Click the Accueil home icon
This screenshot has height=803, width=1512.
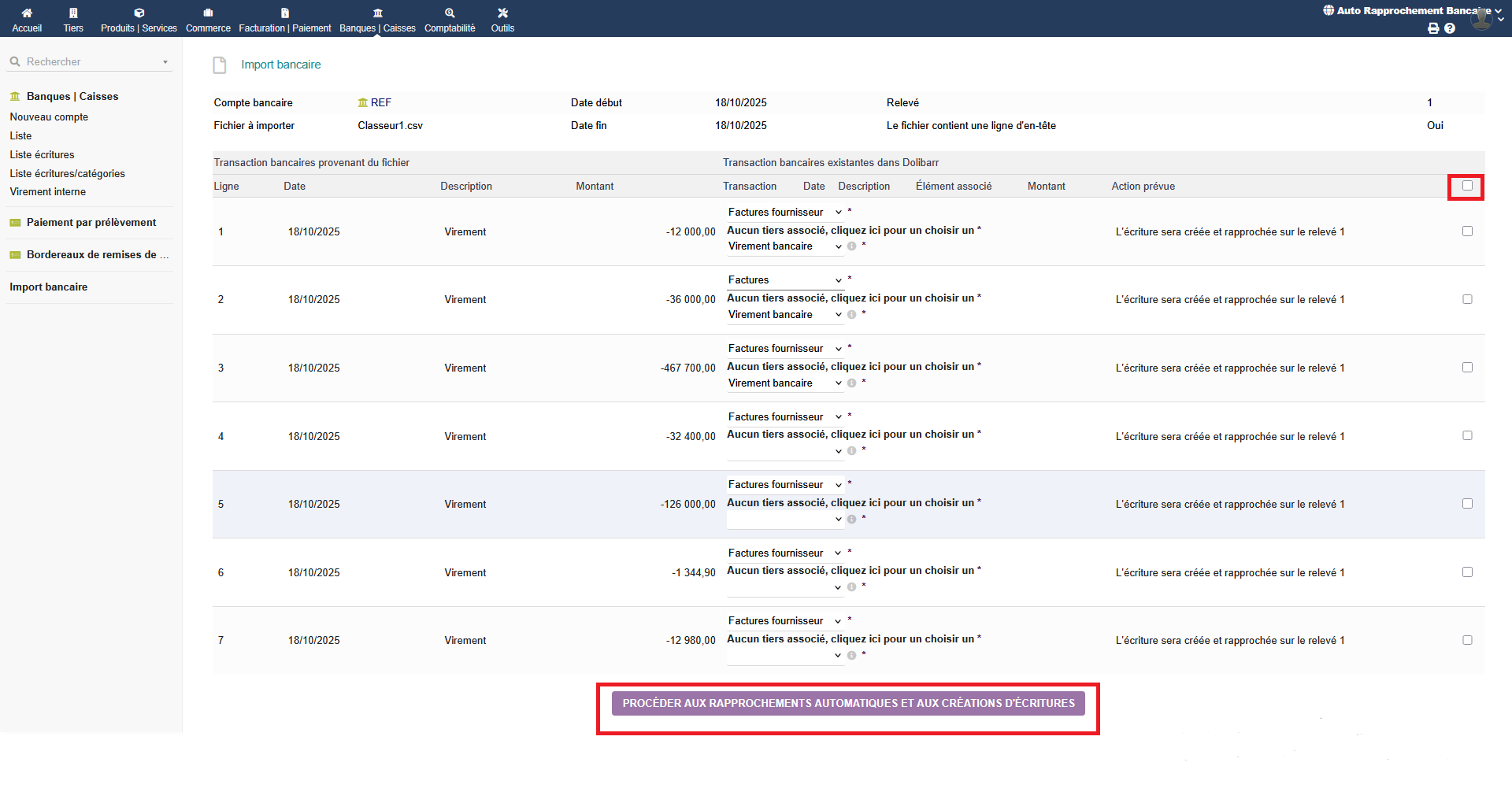27,13
